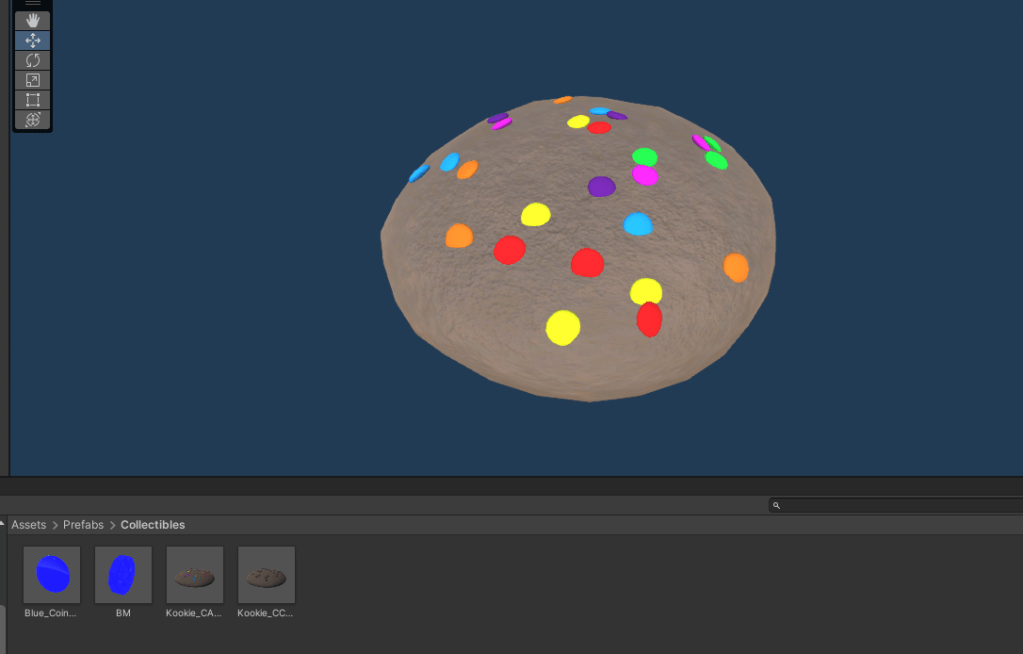Select the Kookie_CC chocolate chip prefab
Viewport: 1023px width, 654px height.
click(266, 574)
